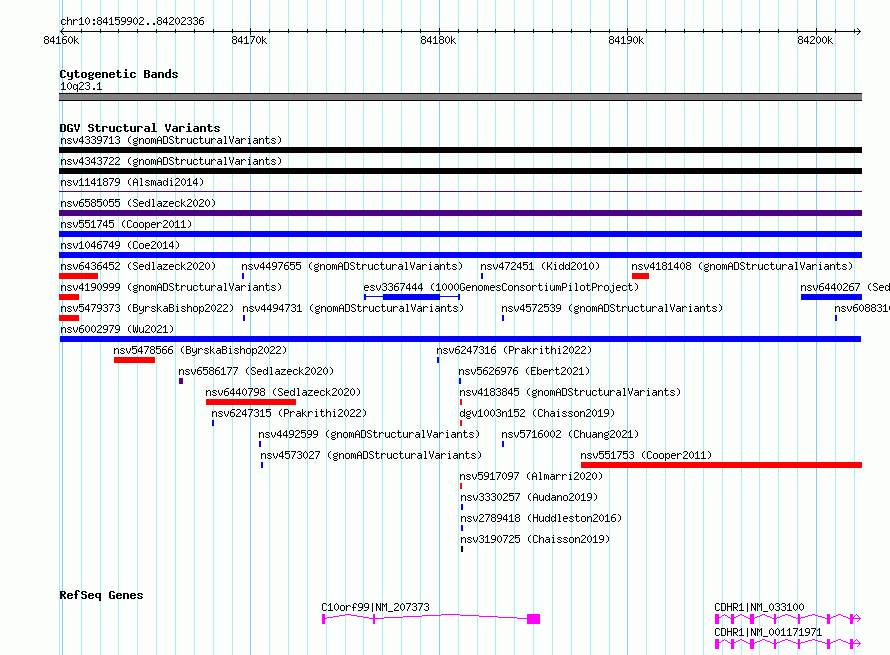The image size is (890, 655).
Task: Select the red bar under nsv5478566
Action: (x=135, y=360)
